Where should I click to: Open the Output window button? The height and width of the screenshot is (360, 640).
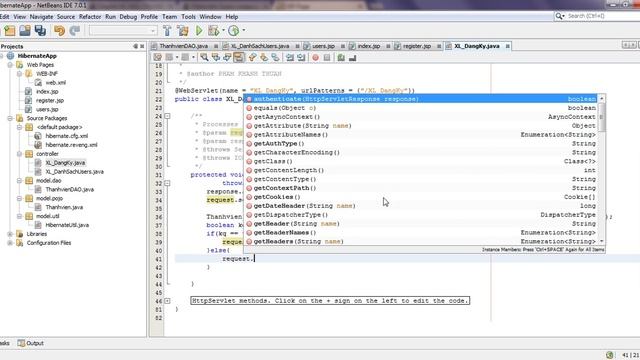(31, 343)
